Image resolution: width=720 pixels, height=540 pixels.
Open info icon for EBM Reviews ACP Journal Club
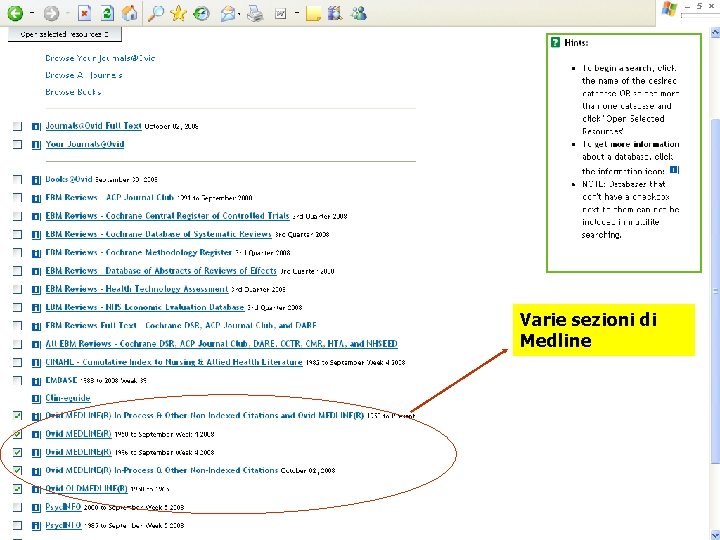(36, 198)
